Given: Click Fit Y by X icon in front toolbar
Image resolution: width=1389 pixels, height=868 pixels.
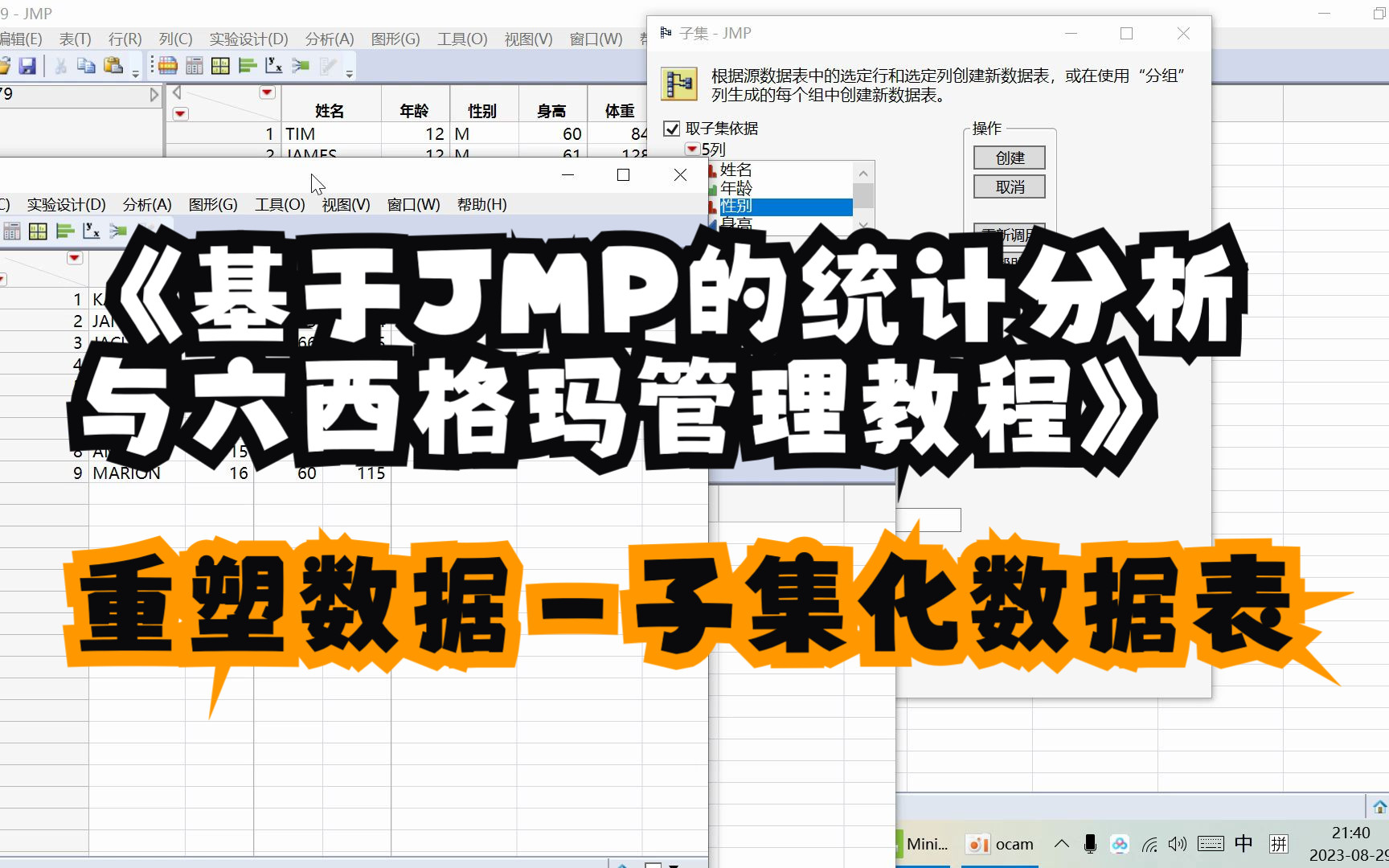Looking at the screenshot, I should [x=92, y=231].
